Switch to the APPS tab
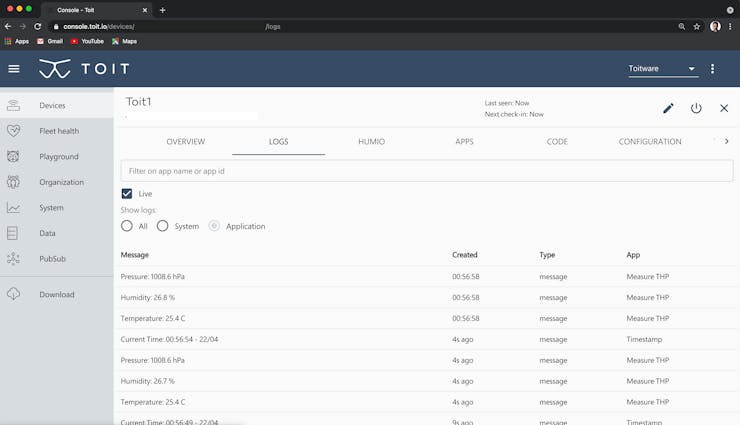The width and height of the screenshot is (740, 425). (464, 142)
